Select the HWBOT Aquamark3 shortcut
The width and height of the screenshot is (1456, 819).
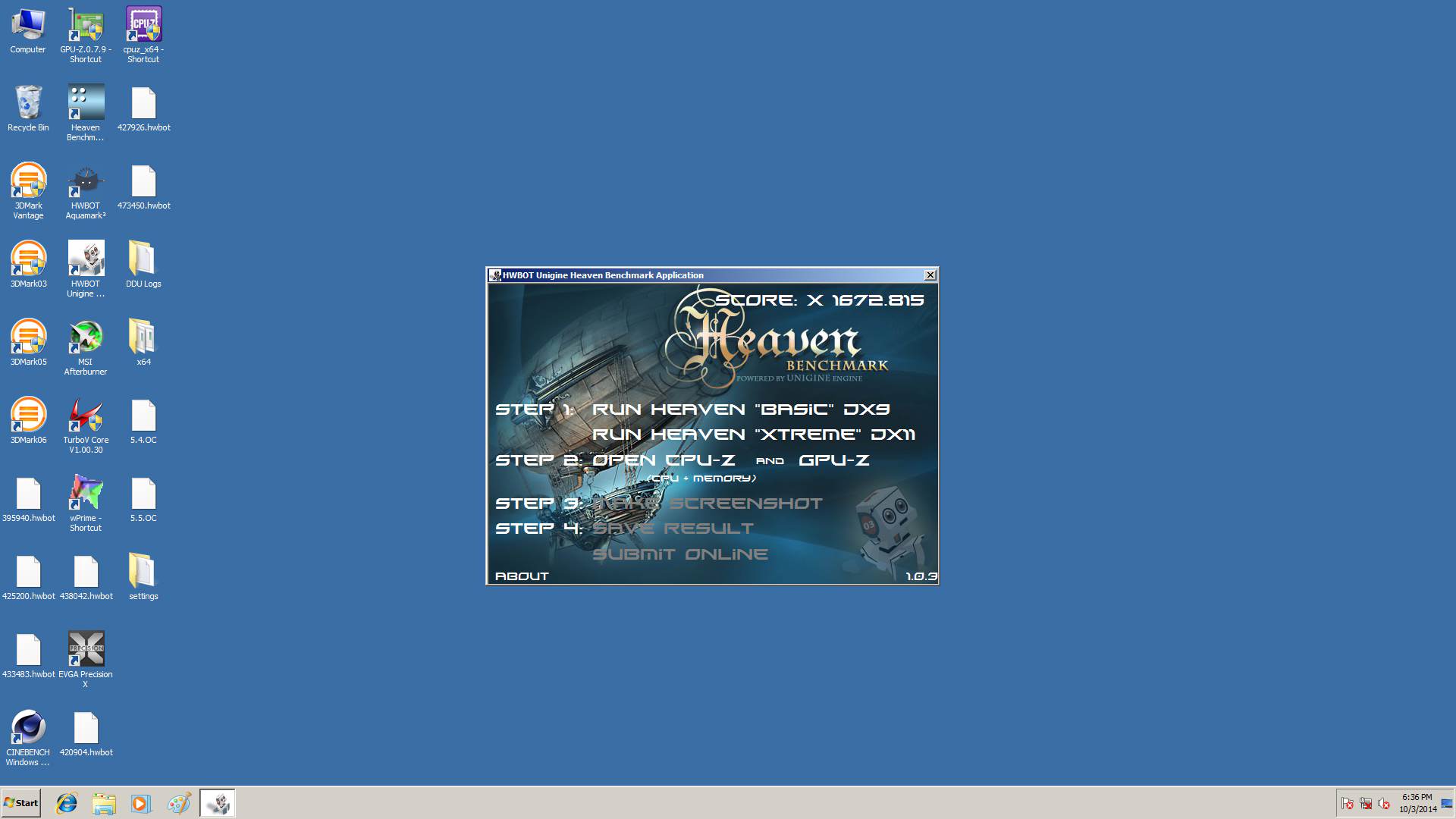[86, 191]
